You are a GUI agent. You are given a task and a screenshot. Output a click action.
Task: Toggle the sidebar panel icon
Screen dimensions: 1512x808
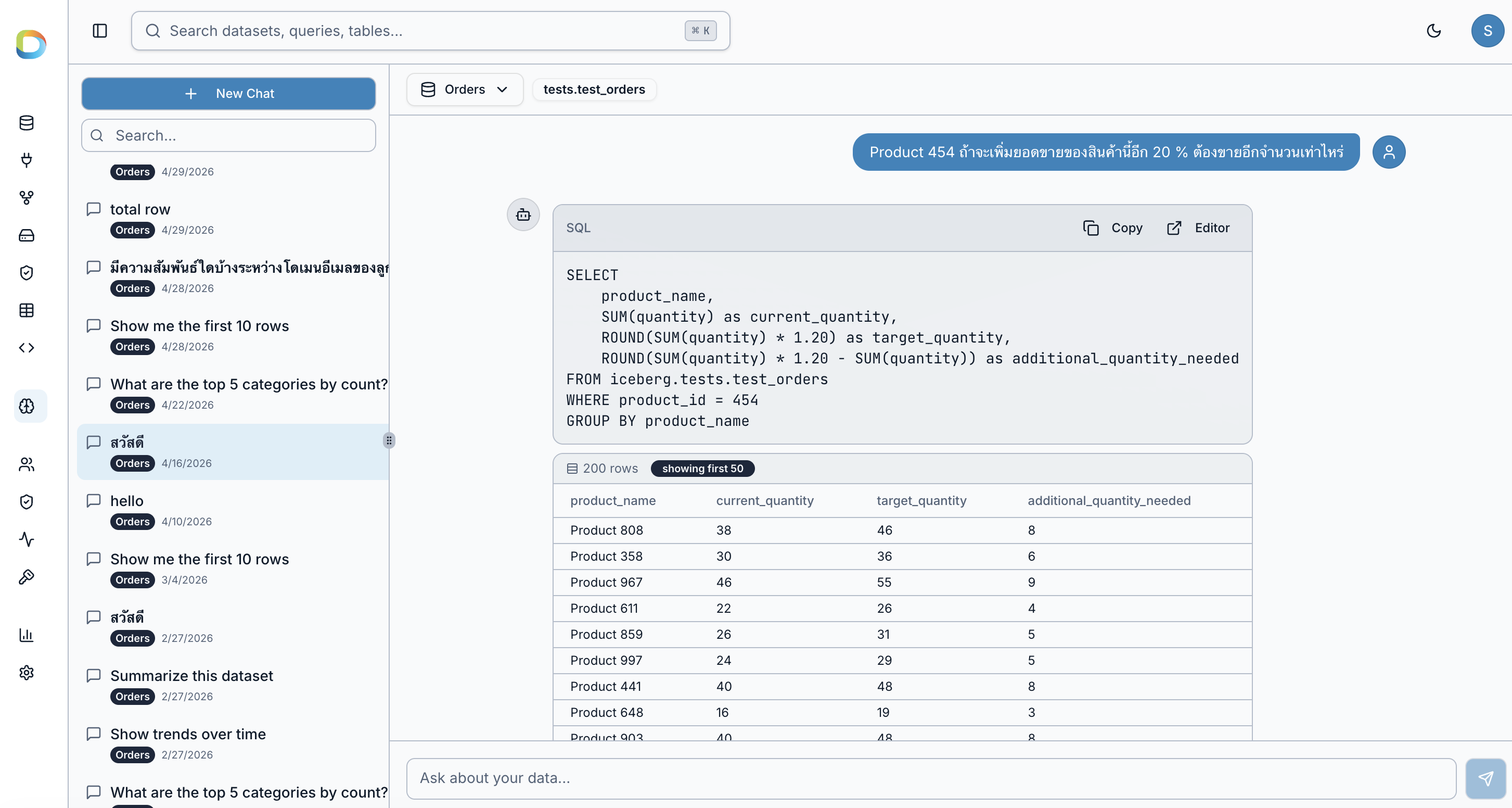[100, 31]
